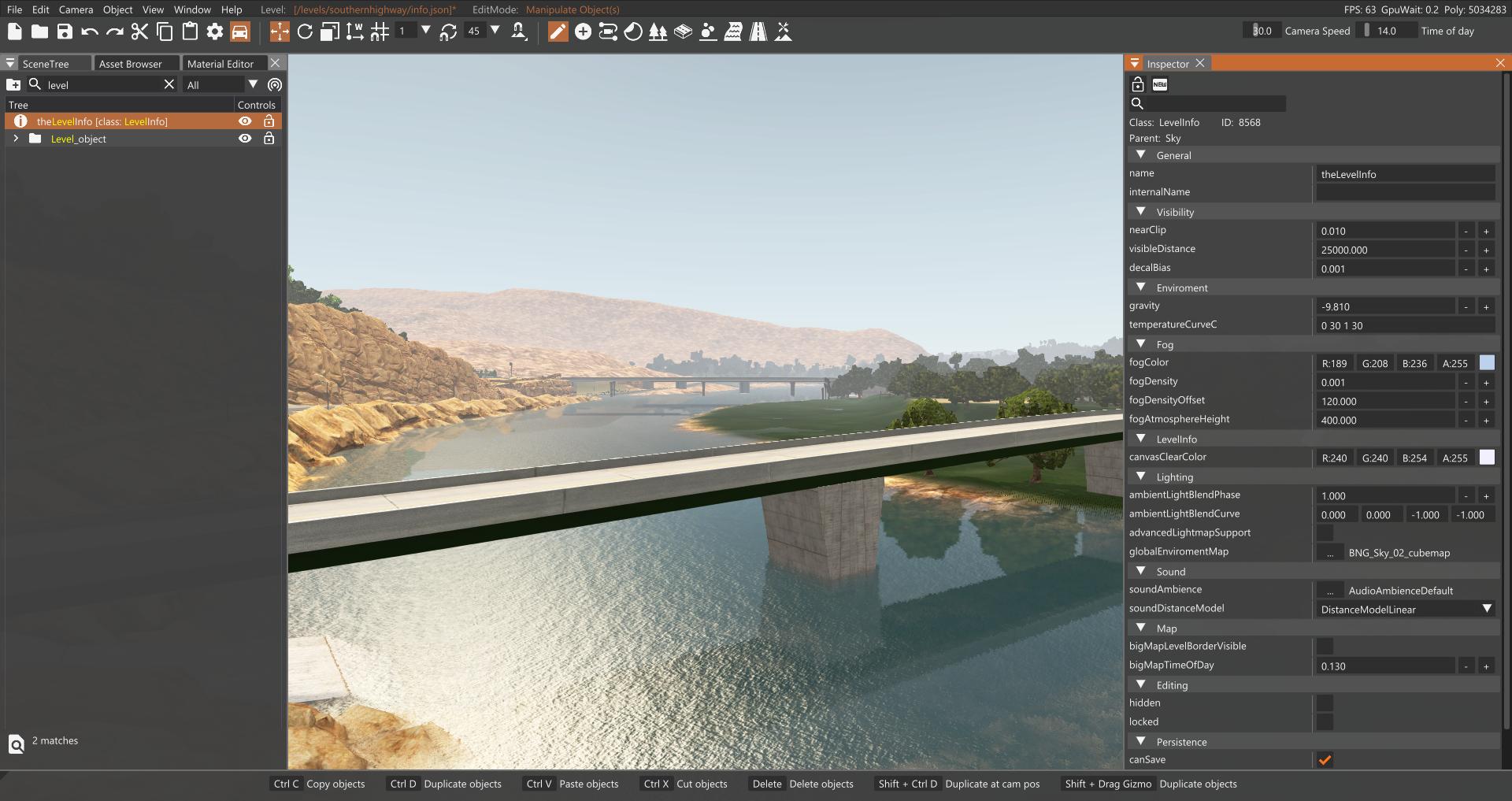1512x801 pixels.
Task: Open the fogColor swatch
Action: point(1487,363)
